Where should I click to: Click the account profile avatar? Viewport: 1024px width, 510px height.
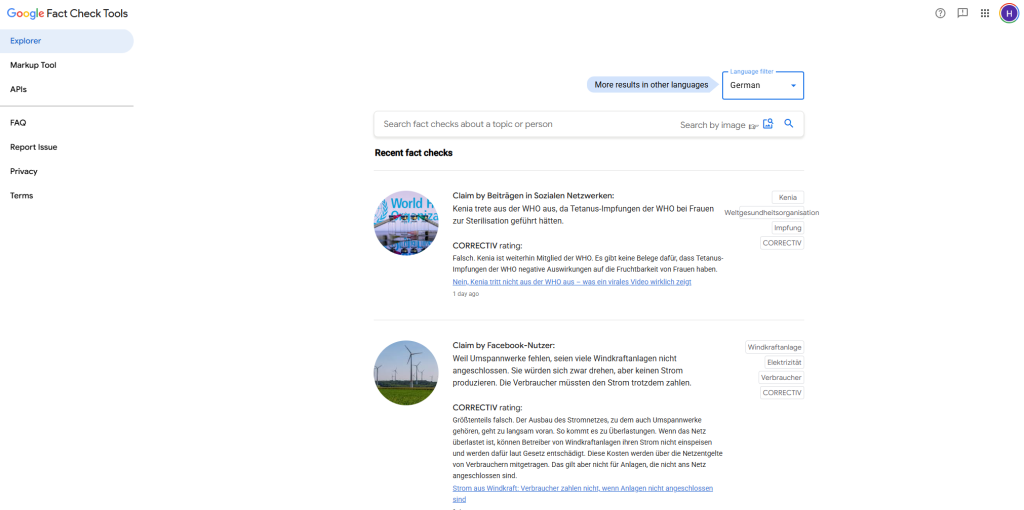[1008, 13]
